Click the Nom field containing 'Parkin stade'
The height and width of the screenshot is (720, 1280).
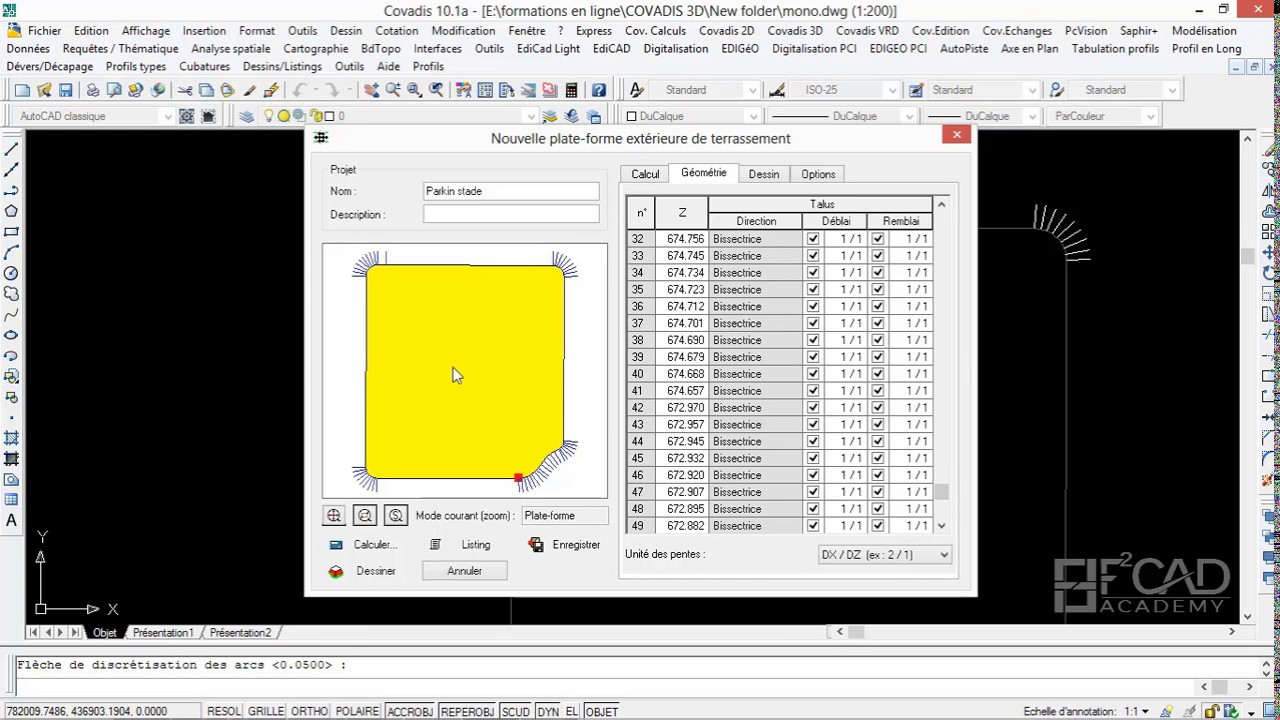click(511, 191)
